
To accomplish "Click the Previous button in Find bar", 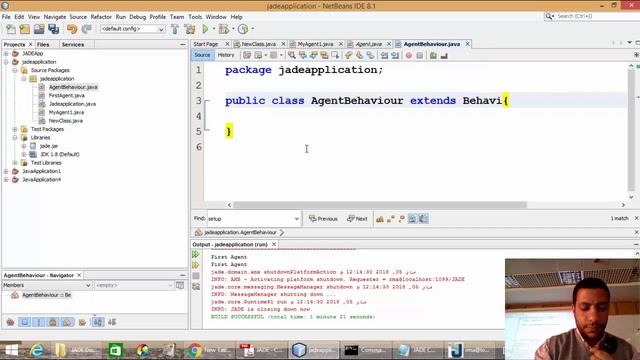I will [323, 219].
